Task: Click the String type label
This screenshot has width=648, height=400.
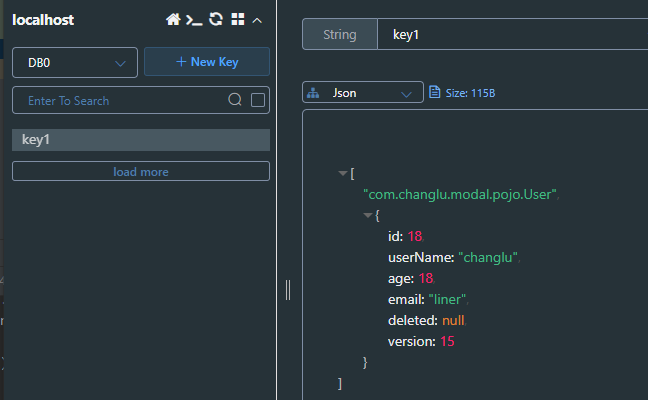Action: pos(340,34)
